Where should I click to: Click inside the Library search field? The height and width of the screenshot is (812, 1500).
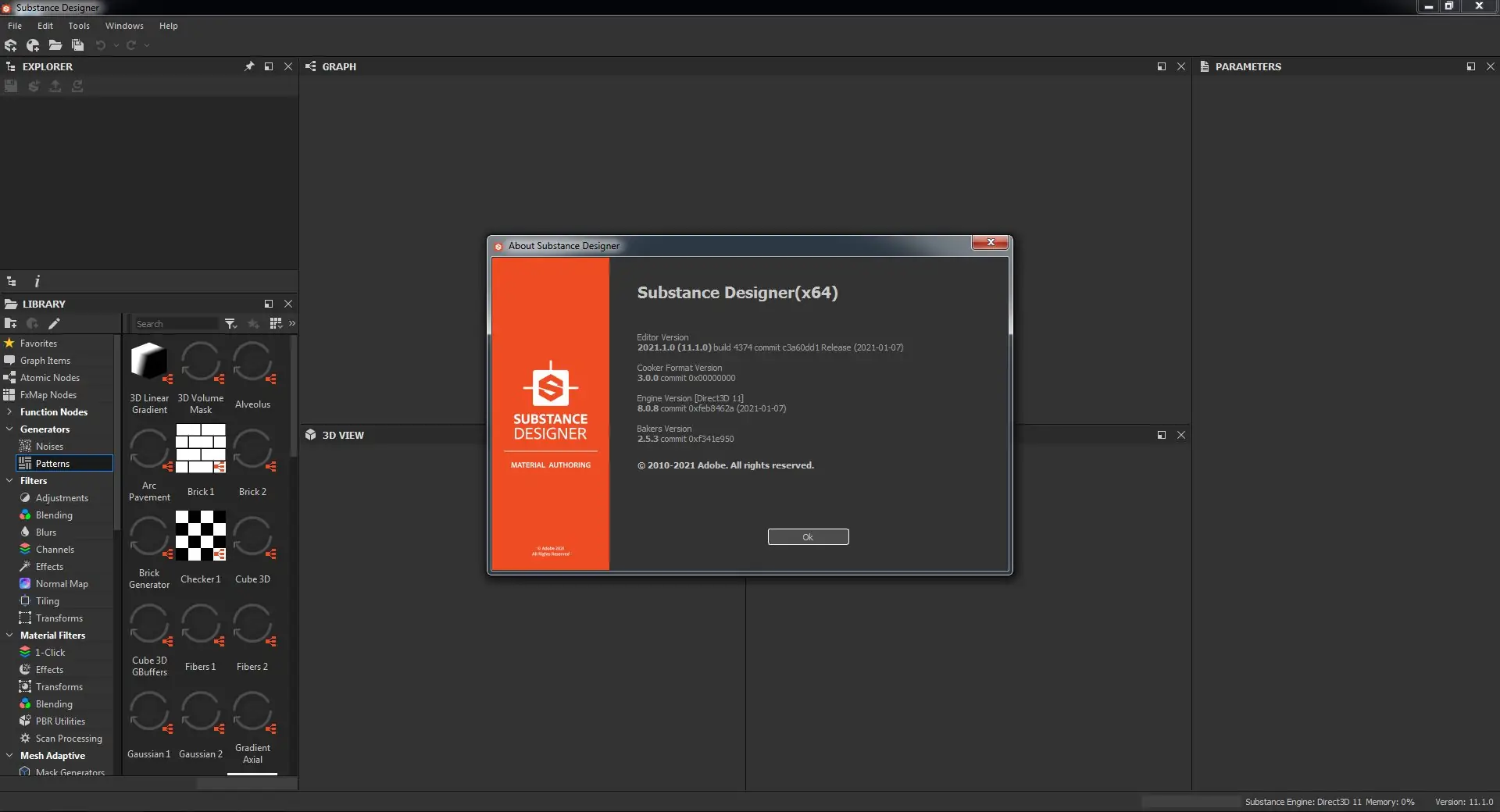(x=176, y=323)
